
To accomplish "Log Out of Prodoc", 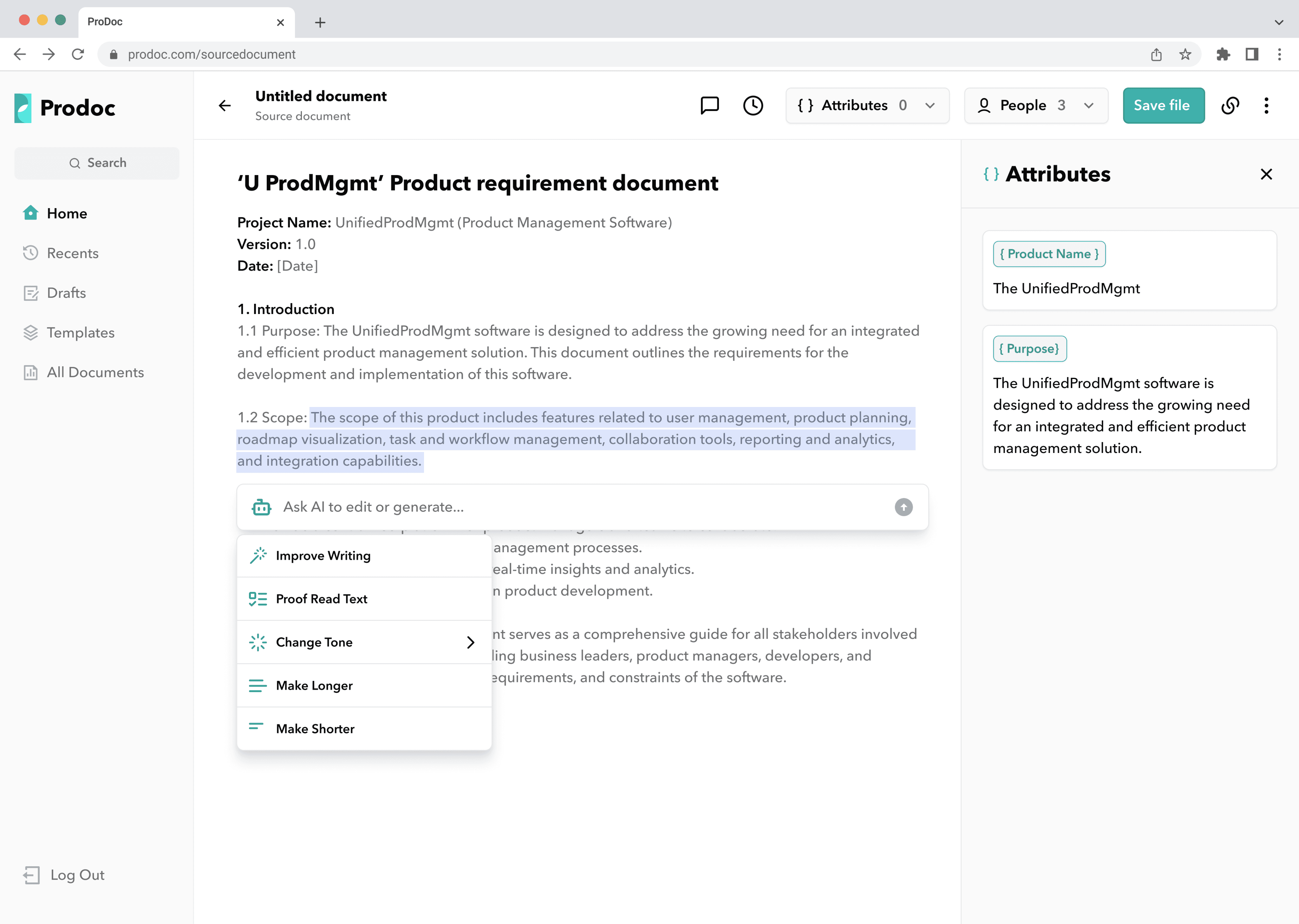I will (64, 875).
